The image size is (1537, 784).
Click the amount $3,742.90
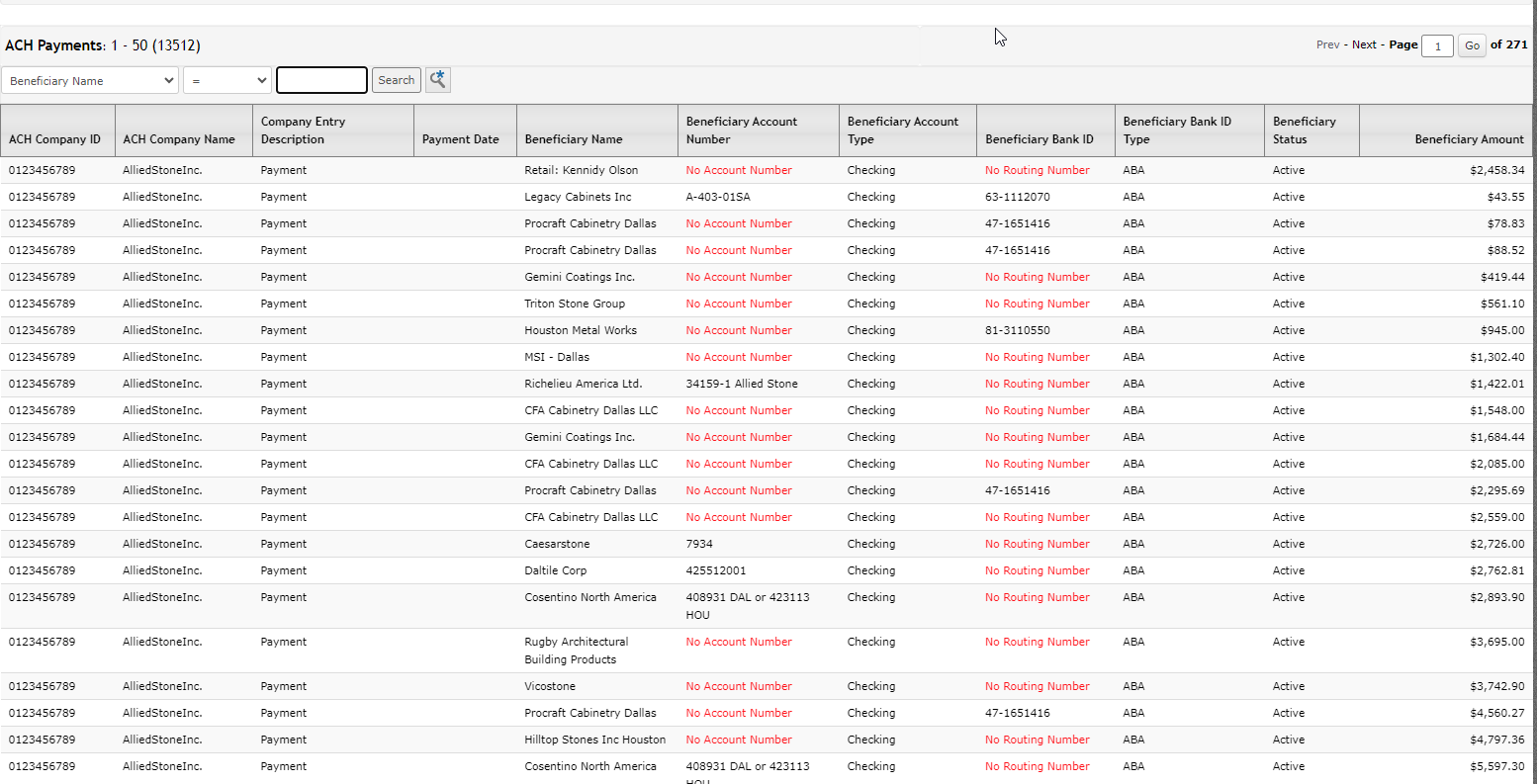coord(1497,686)
